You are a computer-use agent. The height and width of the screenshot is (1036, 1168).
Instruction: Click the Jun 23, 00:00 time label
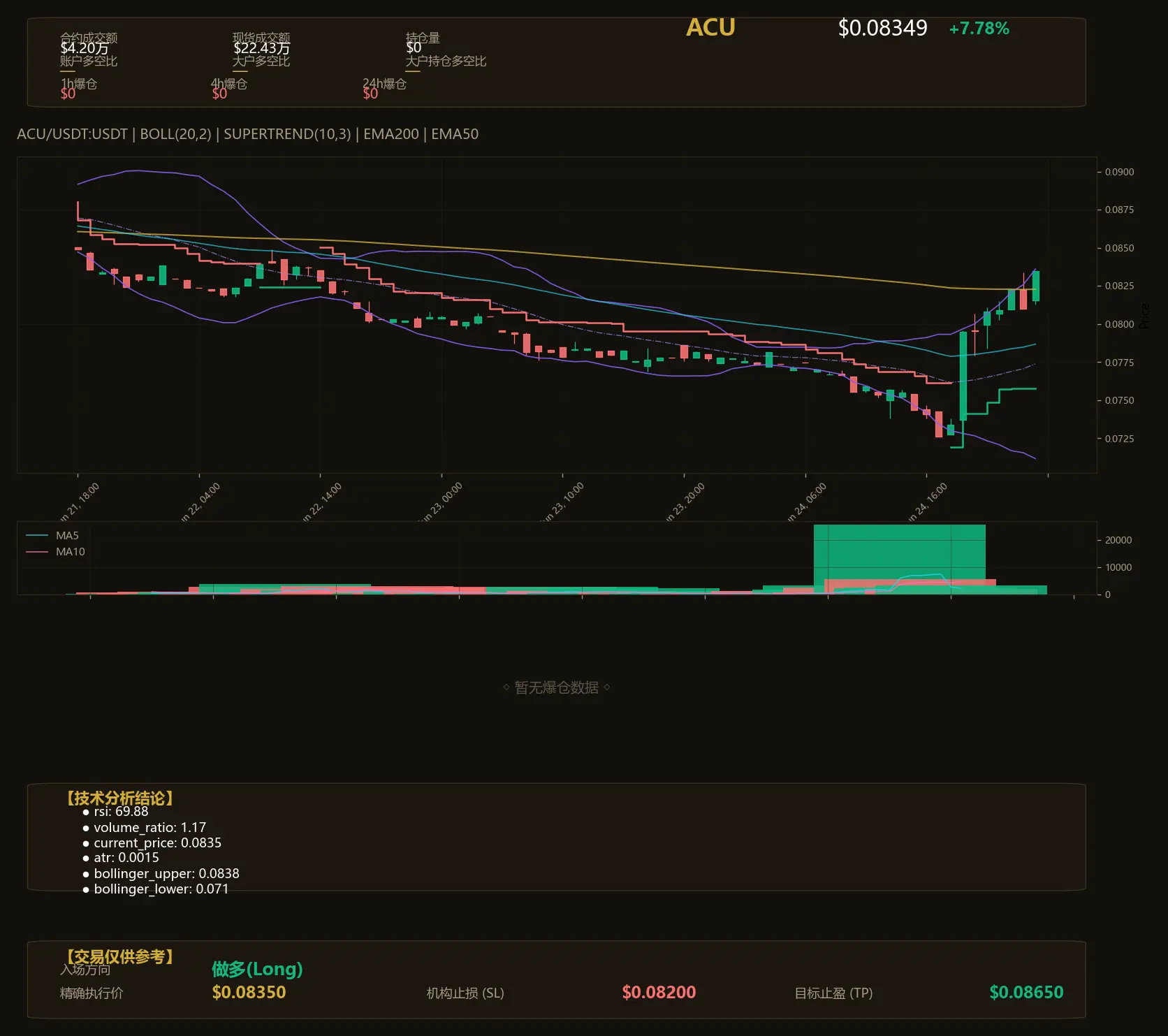tap(442, 502)
